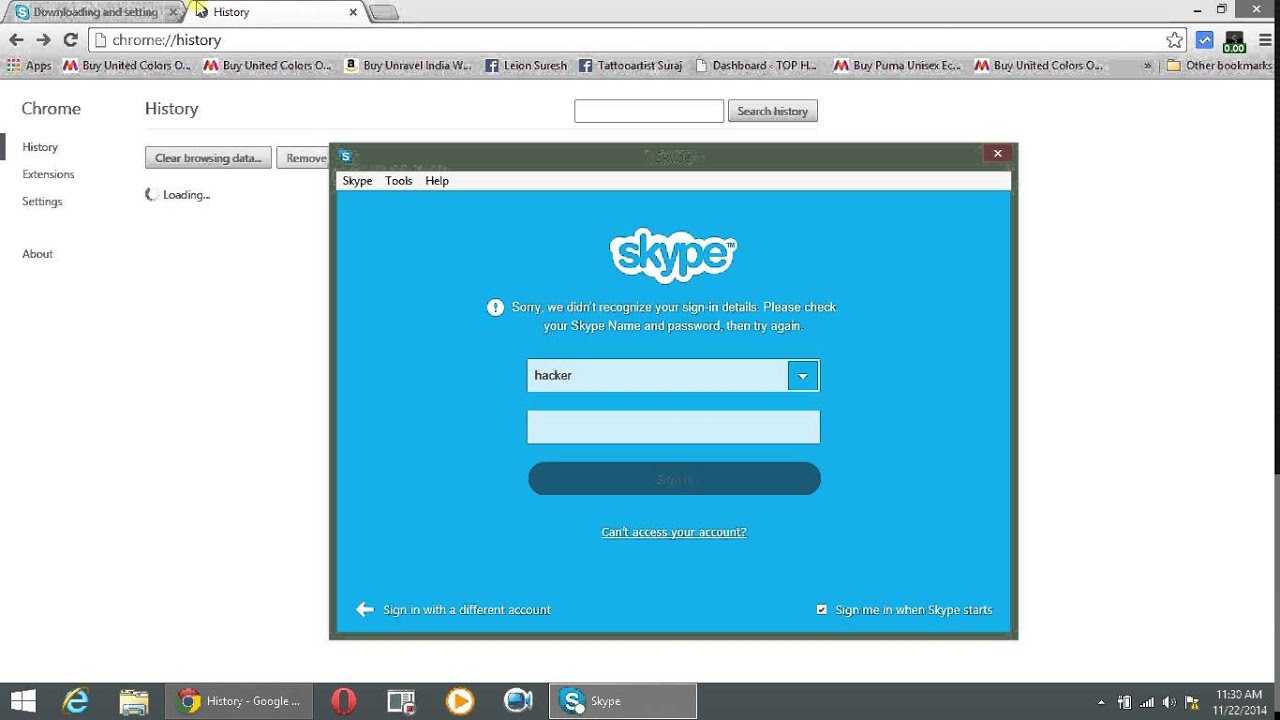Select History in the Chrome sidebar
Screen dimensions: 1280x720
coord(40,147)
